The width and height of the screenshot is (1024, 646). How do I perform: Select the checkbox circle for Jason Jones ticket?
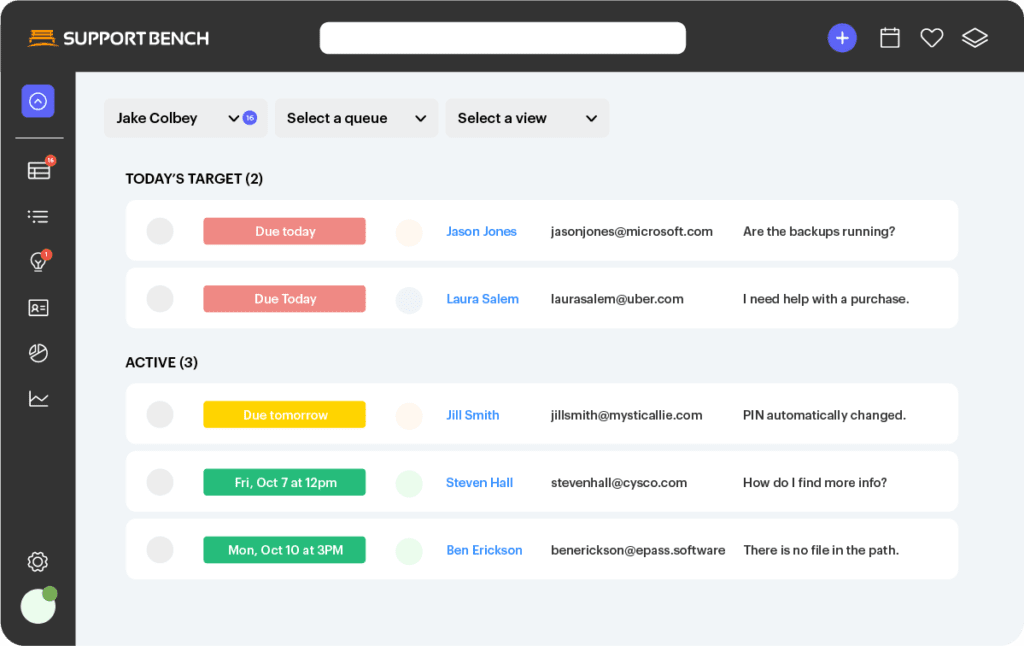[x=160, y=231]
